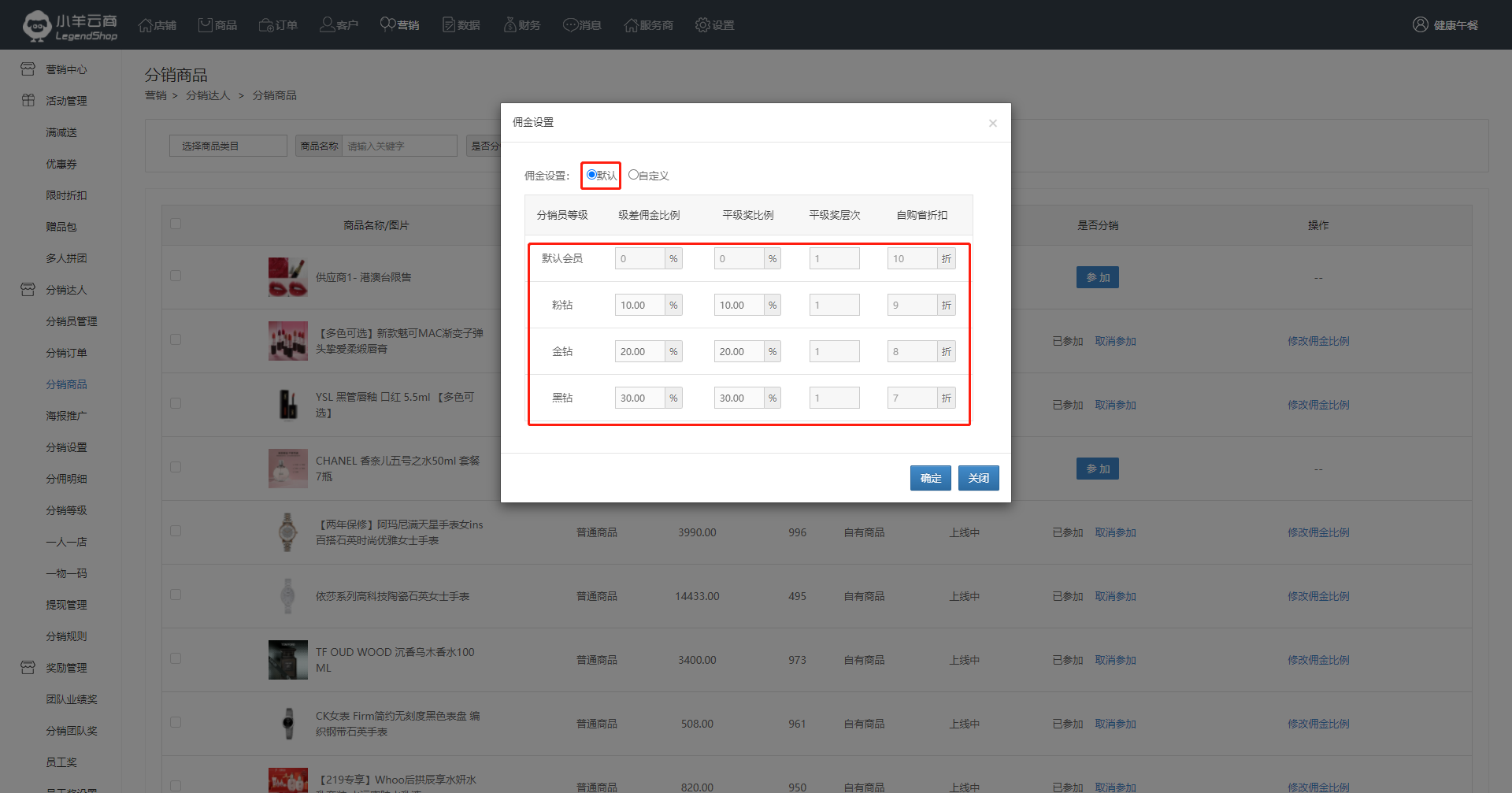
Task: Open the 客户 customers icon in navbar
Action: point(327,25)
